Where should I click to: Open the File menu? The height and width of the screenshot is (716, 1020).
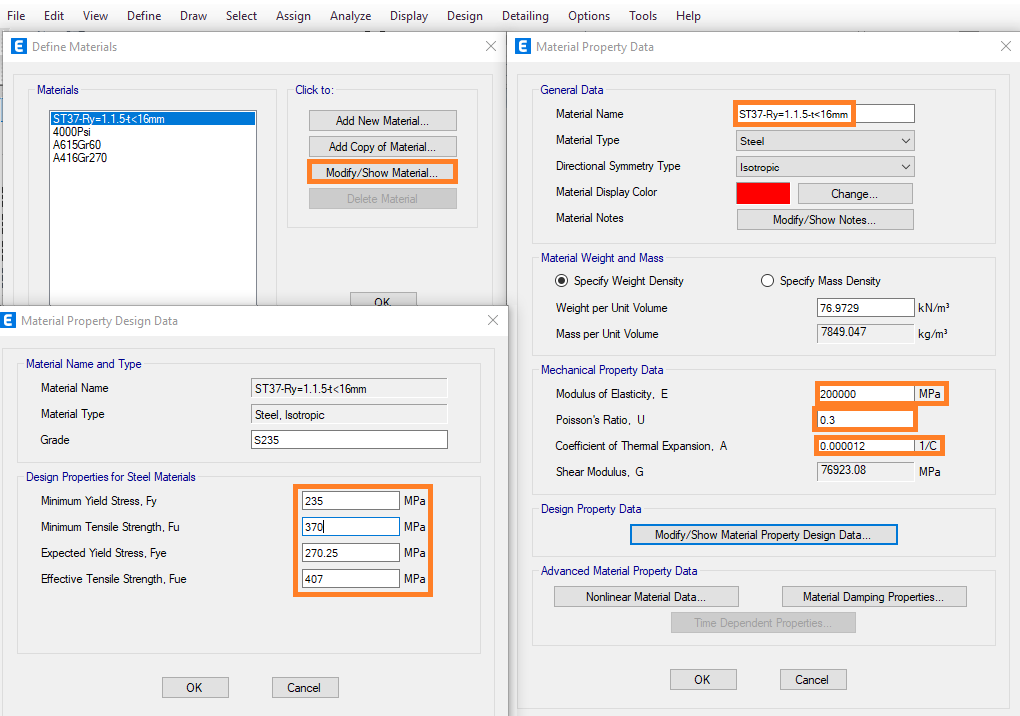[16, 16]
